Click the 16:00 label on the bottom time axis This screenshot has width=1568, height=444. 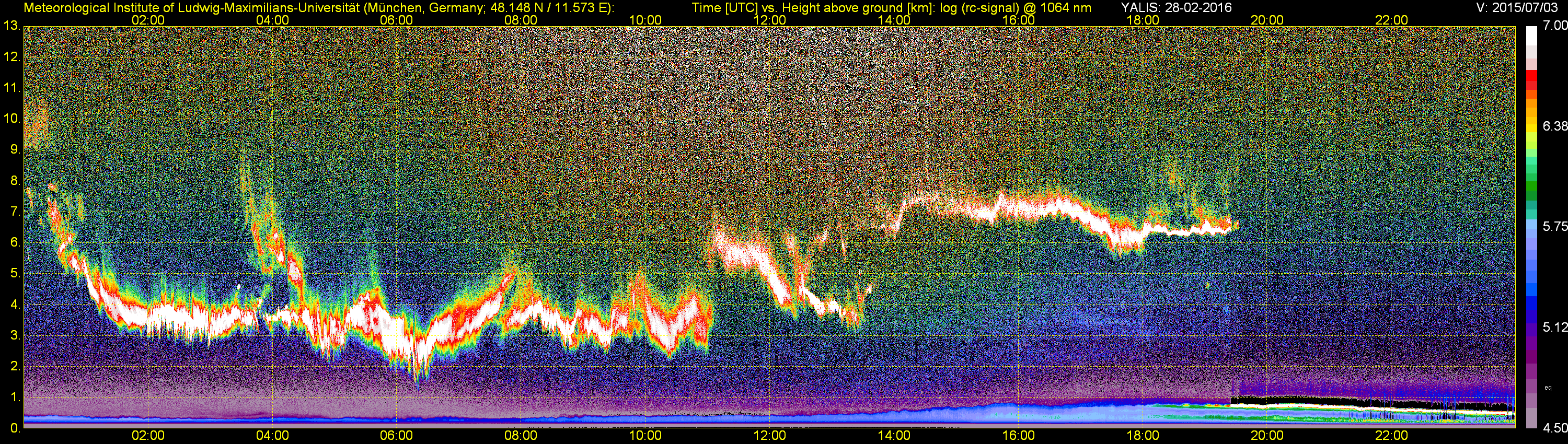click(x=1018, y=436)
